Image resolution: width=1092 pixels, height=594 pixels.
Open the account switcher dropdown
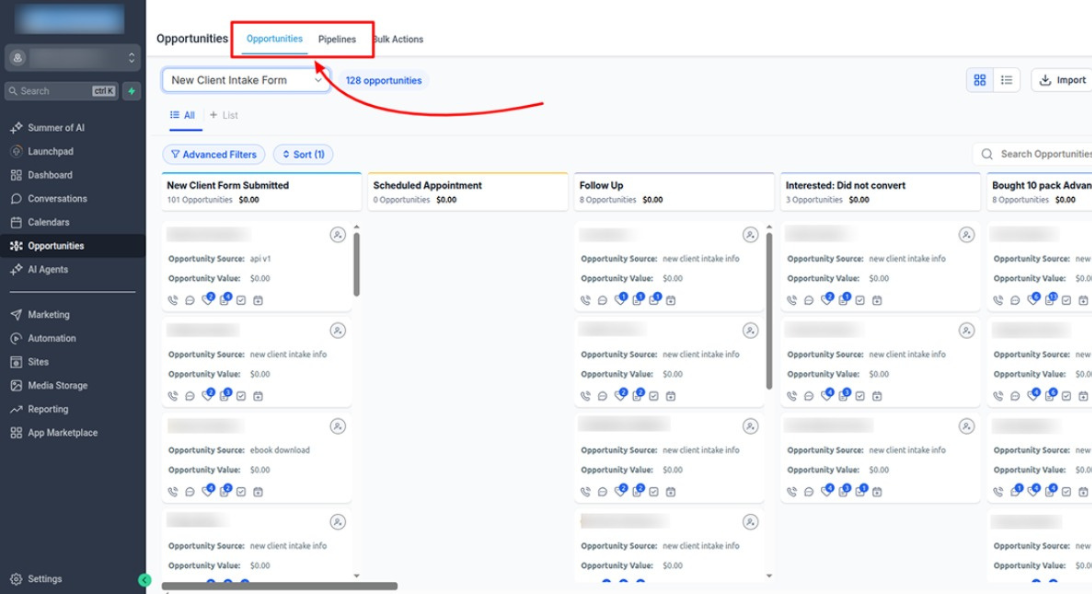tap(72, 58)
